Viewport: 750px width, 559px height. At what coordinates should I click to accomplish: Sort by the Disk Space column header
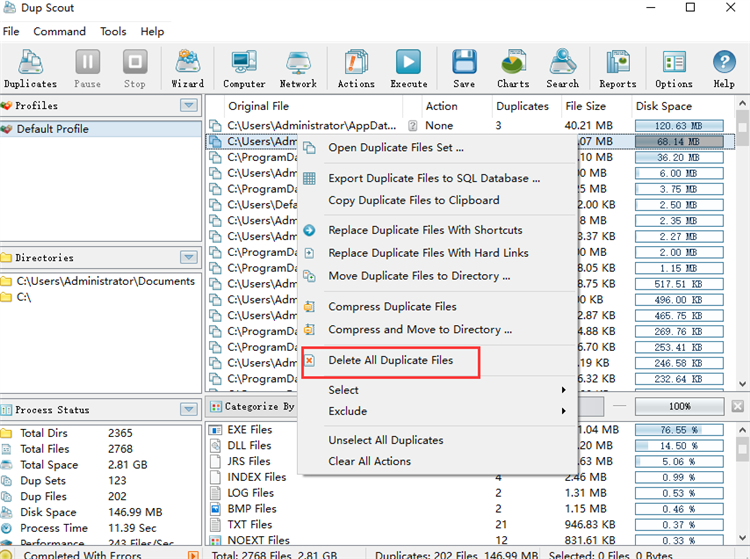pos(664,106)
